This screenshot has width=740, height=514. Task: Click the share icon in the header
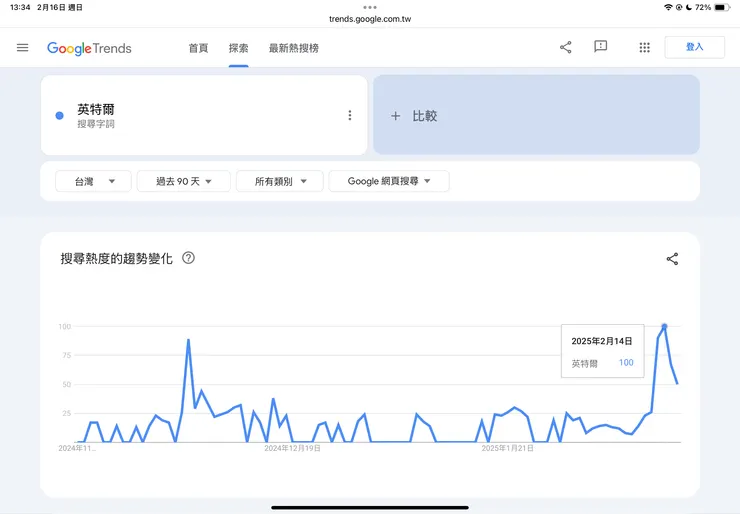565,47
